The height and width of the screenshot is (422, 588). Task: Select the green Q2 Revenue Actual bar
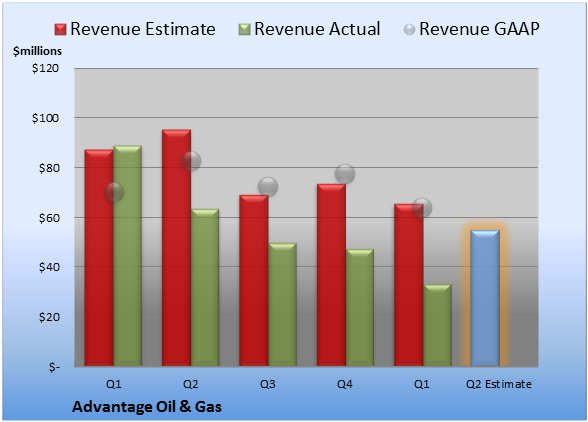tap(205, 287)
